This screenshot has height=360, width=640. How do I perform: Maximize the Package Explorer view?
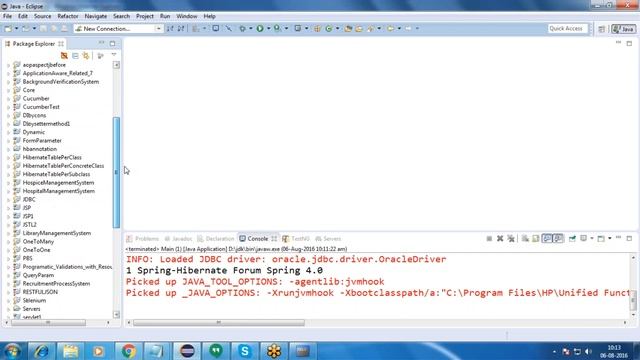click(112, 43)
